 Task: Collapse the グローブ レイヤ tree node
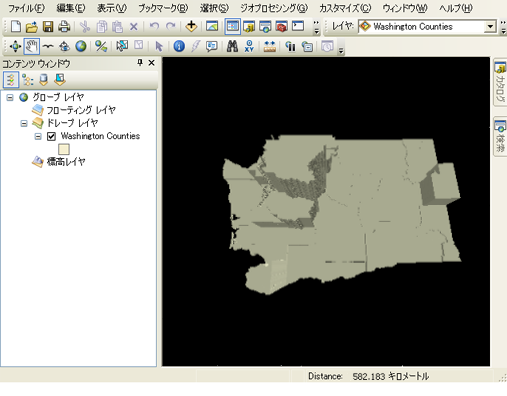(10, 98)
